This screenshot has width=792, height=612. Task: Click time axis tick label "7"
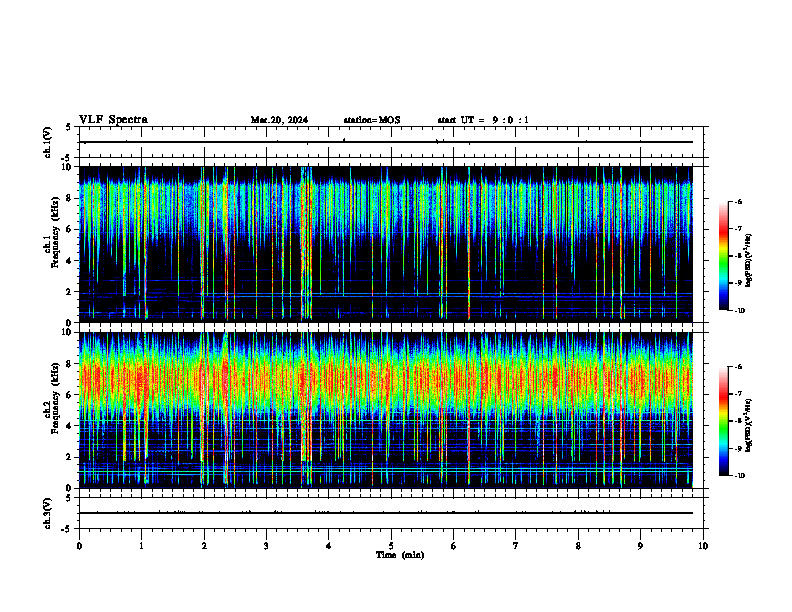[x=516, y=546]
